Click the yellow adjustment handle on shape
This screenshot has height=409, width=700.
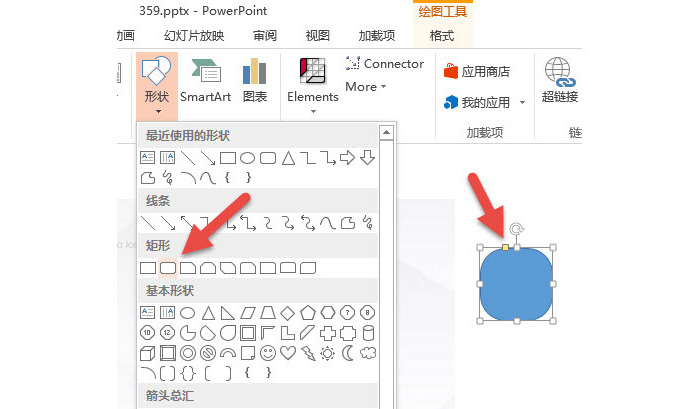(505, 247)
